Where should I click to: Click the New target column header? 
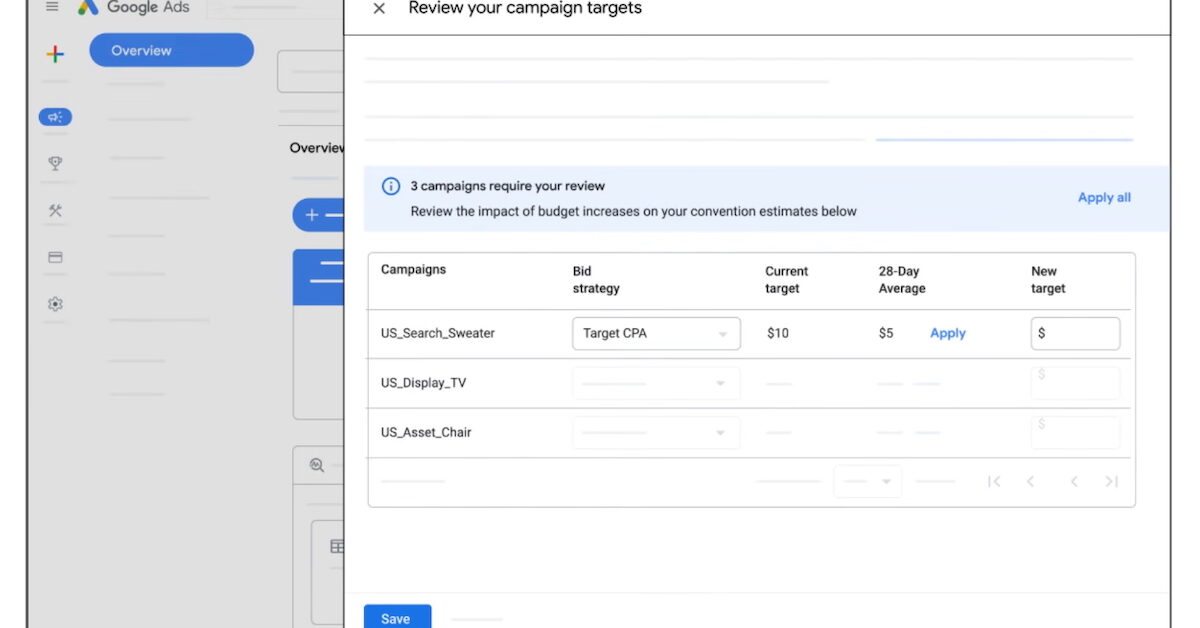pos(1048,280)
